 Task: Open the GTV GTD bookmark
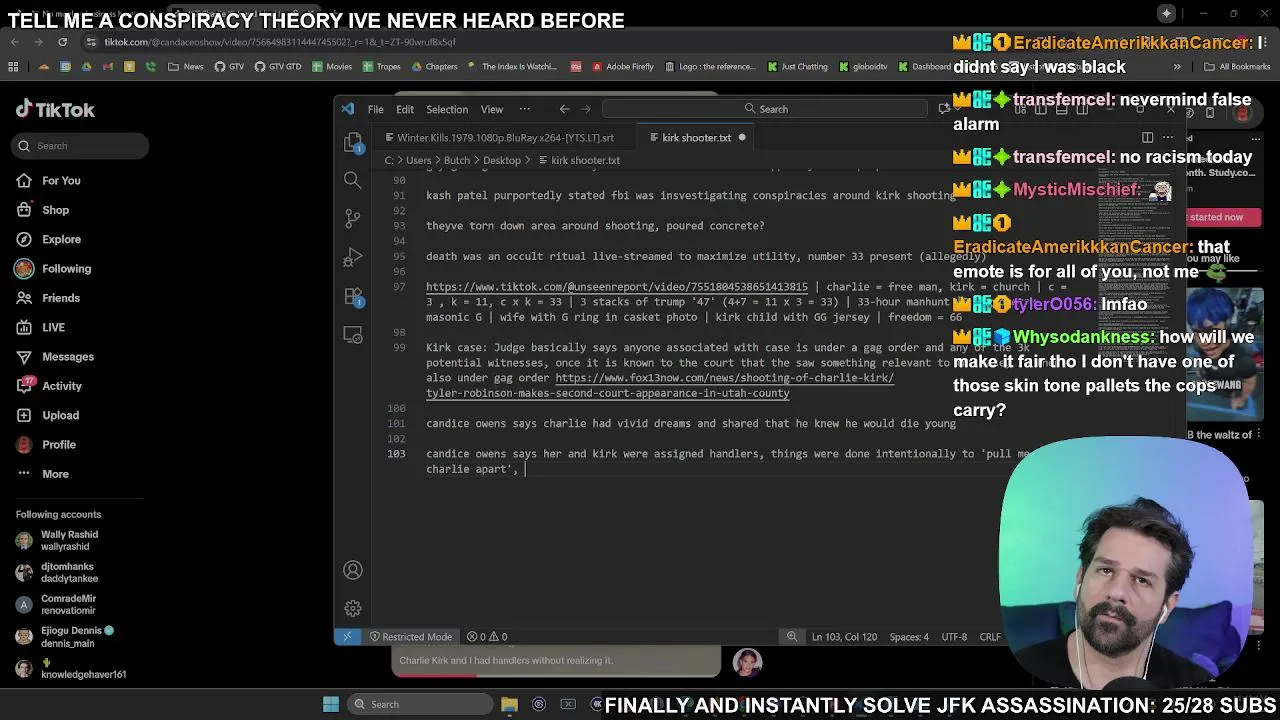[x=278, y=67]
